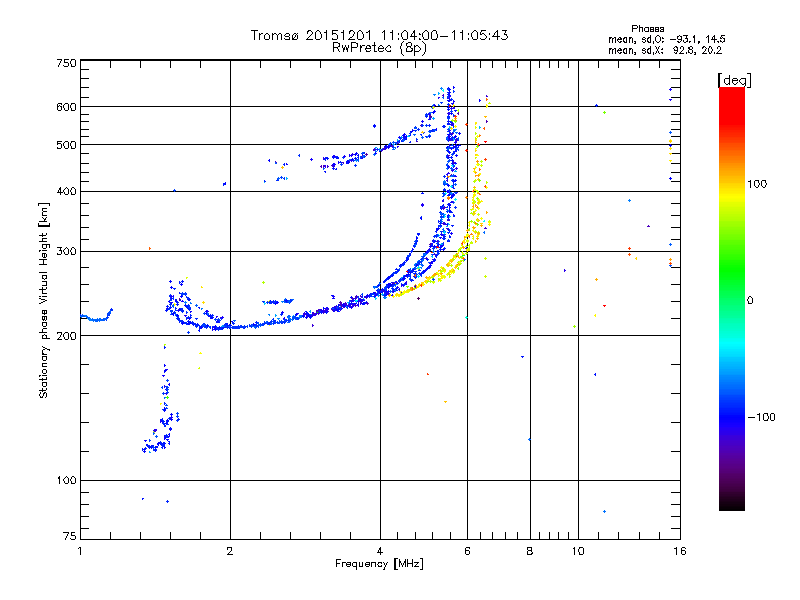Screen dimensions: 800x600
Task: Click the x-axis tick label '8'
Action: pos(530,551)
